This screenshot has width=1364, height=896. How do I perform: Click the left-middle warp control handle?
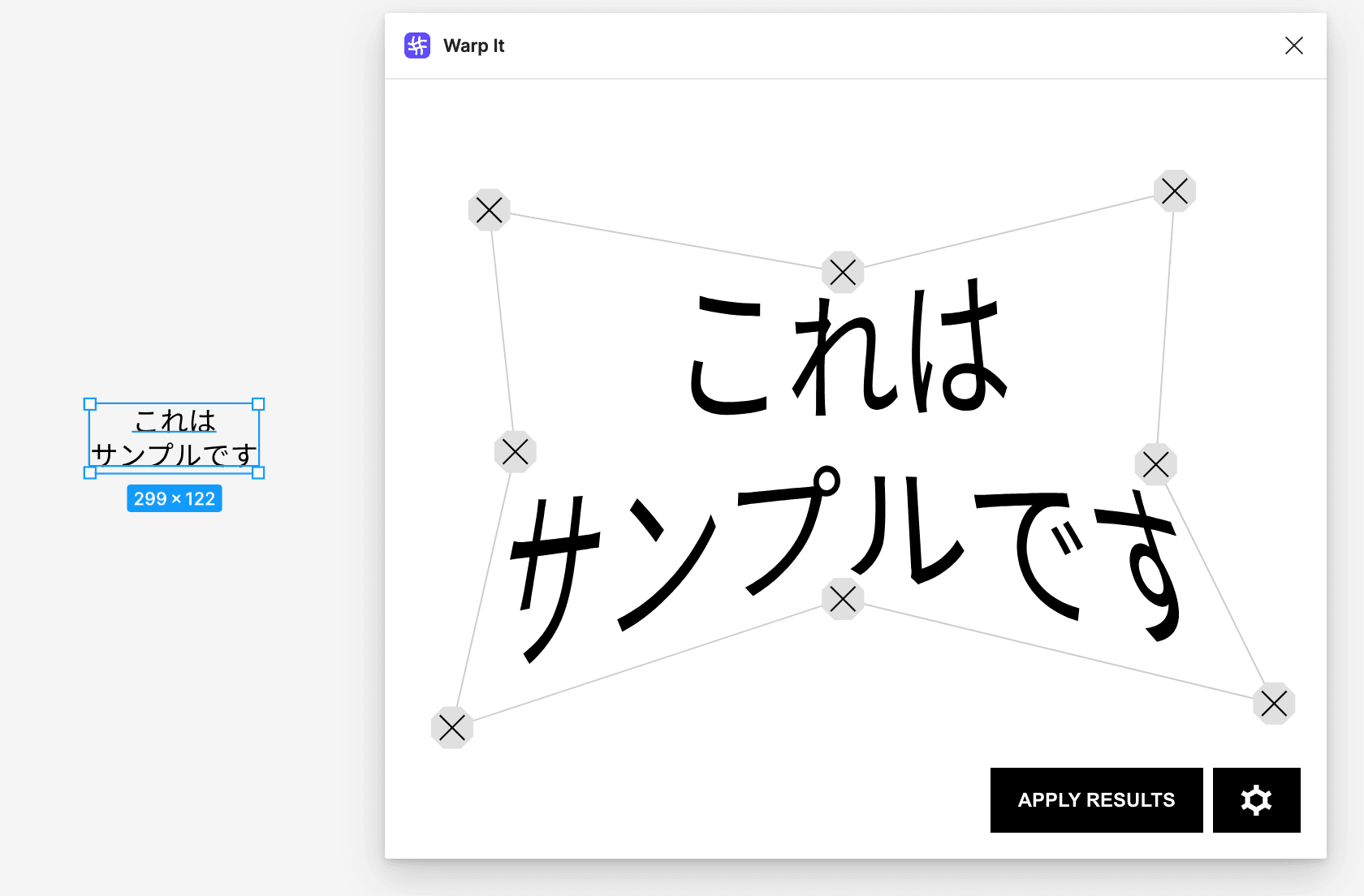514,451
